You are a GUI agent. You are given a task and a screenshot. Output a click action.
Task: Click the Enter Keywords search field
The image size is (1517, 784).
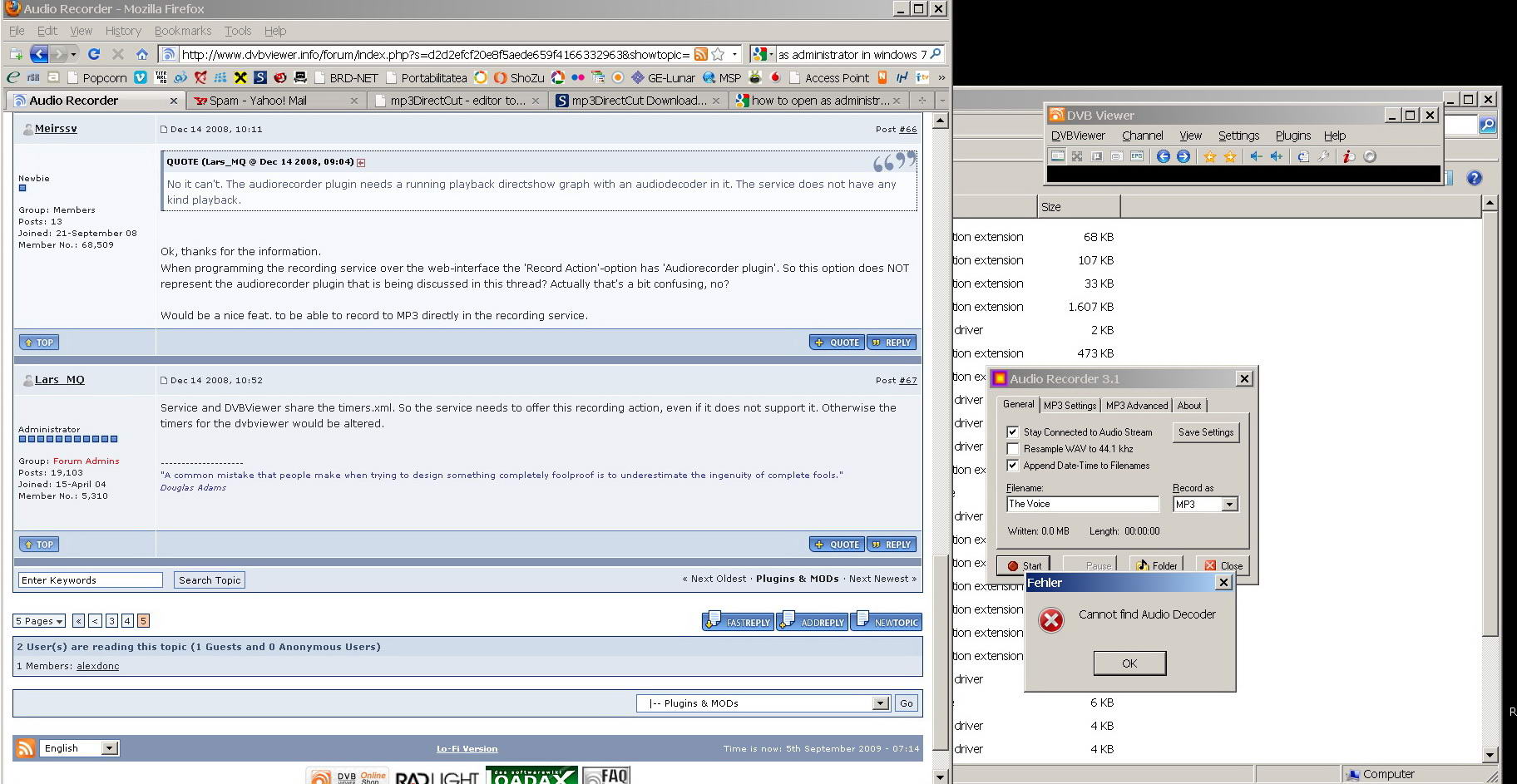(91, 580)
